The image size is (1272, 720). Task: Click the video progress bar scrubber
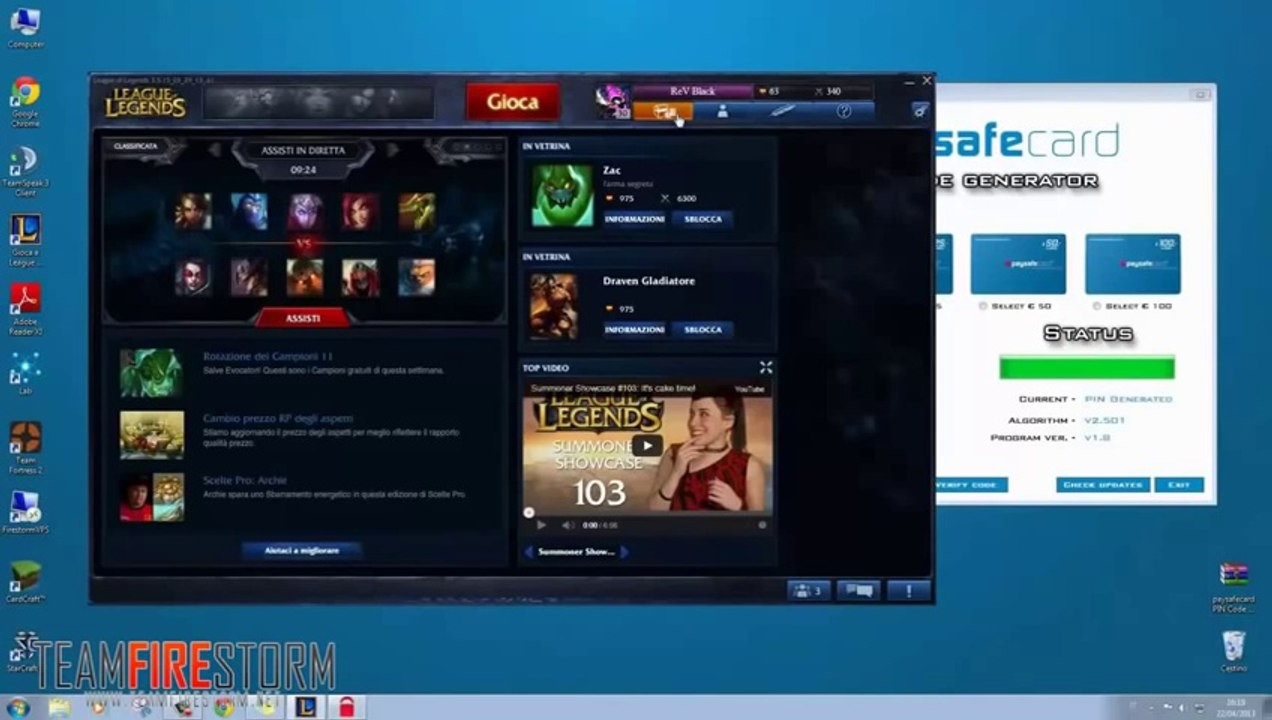coord(529,512)
